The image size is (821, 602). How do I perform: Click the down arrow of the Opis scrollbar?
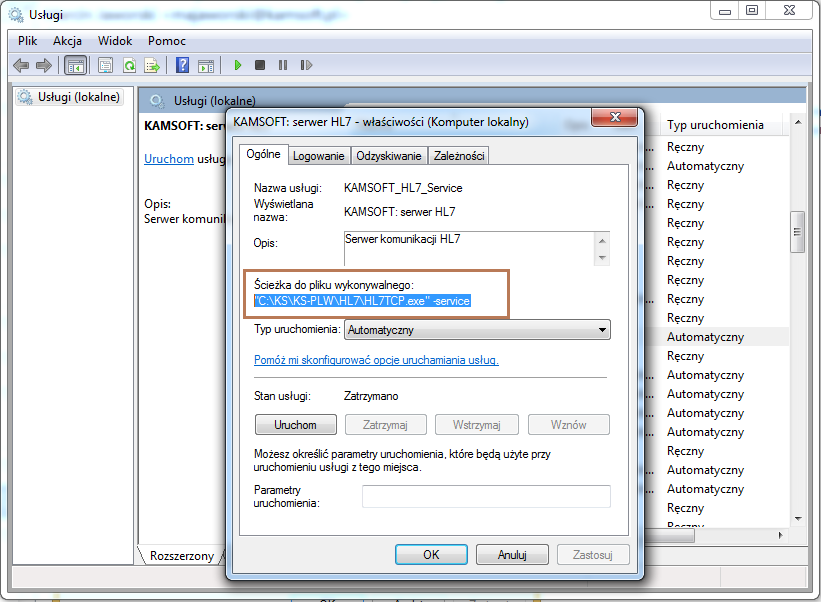point(602,258)
